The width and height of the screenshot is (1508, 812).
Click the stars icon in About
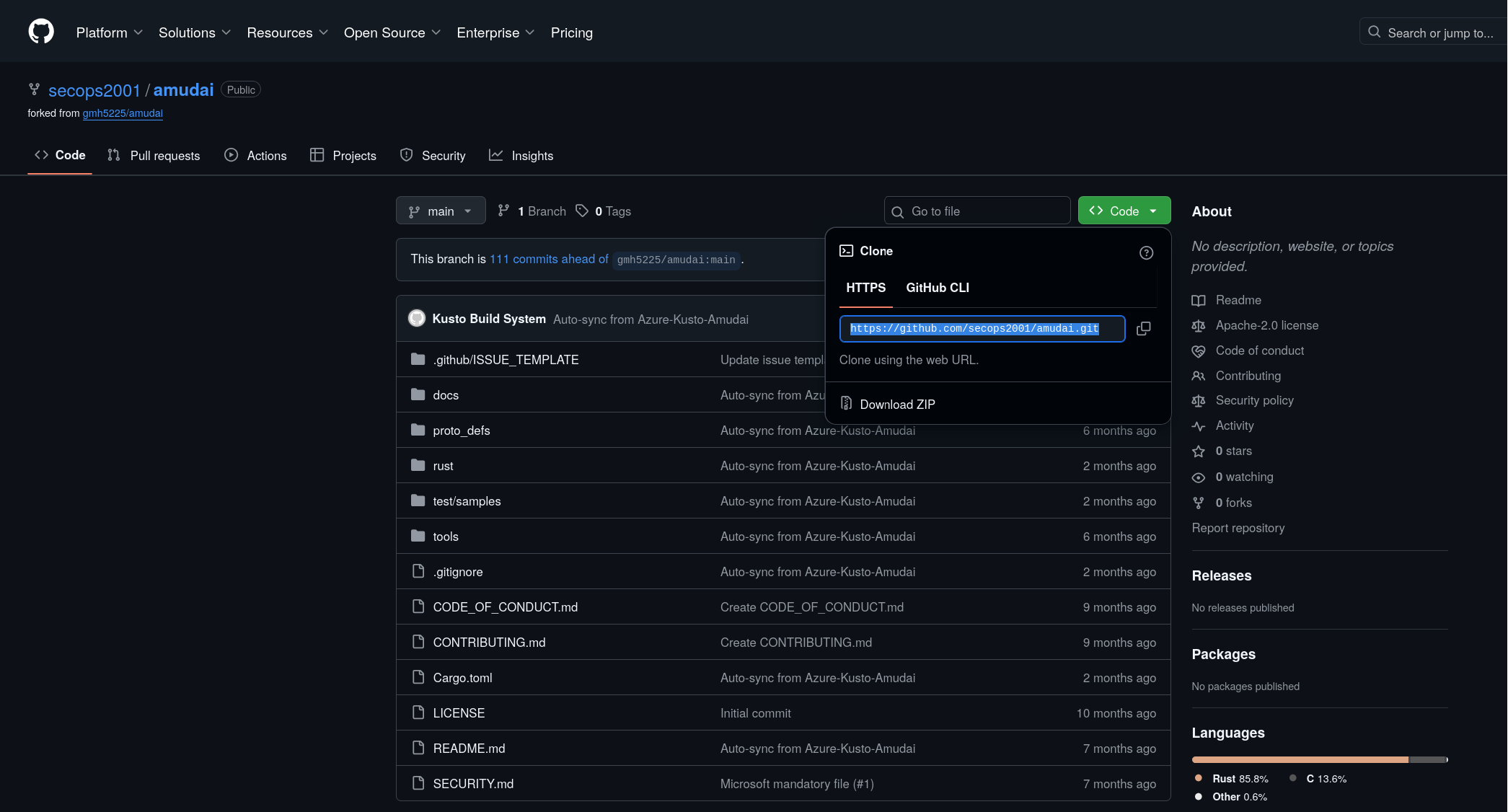(1199, 451)
